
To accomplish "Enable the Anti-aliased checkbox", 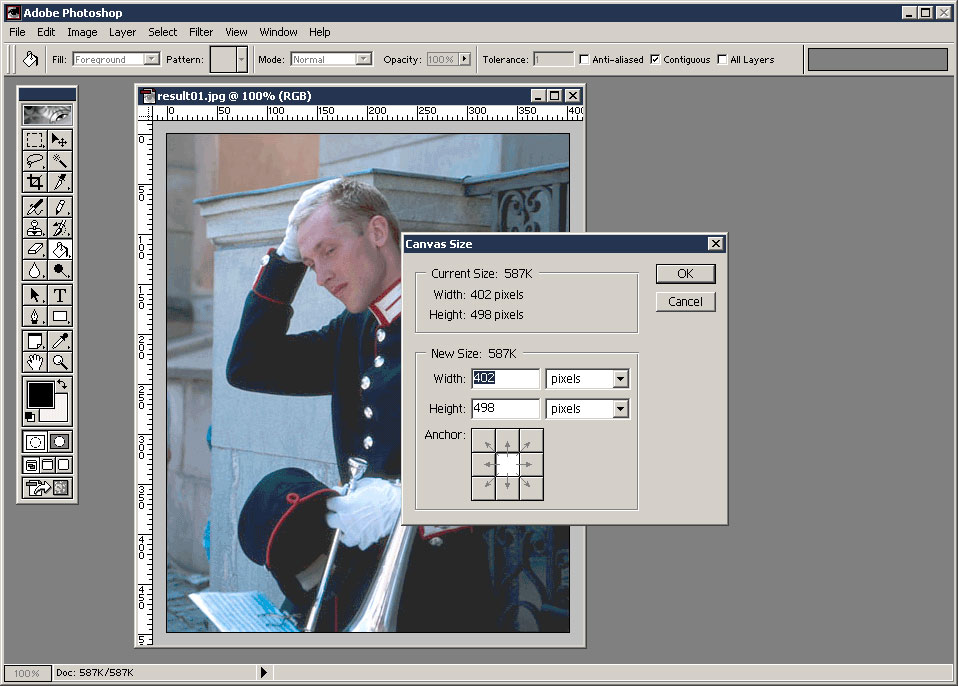I will pyautogui.click(x=584, y=60).
